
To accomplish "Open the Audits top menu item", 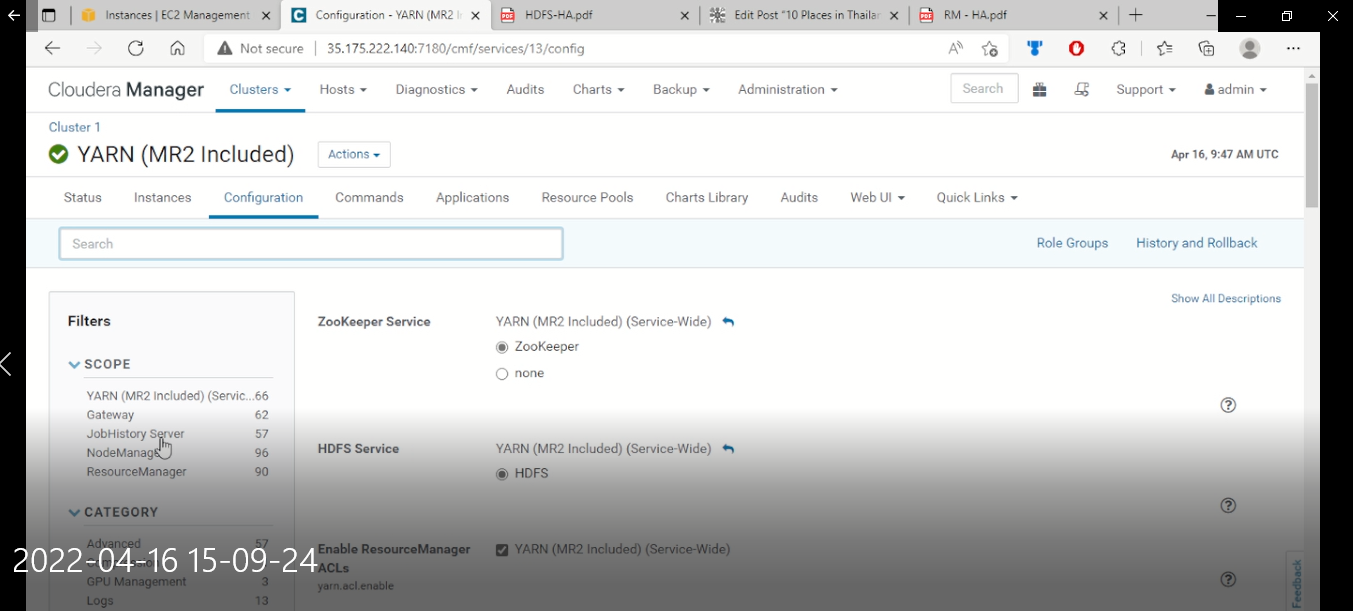I will click(525, 89).
